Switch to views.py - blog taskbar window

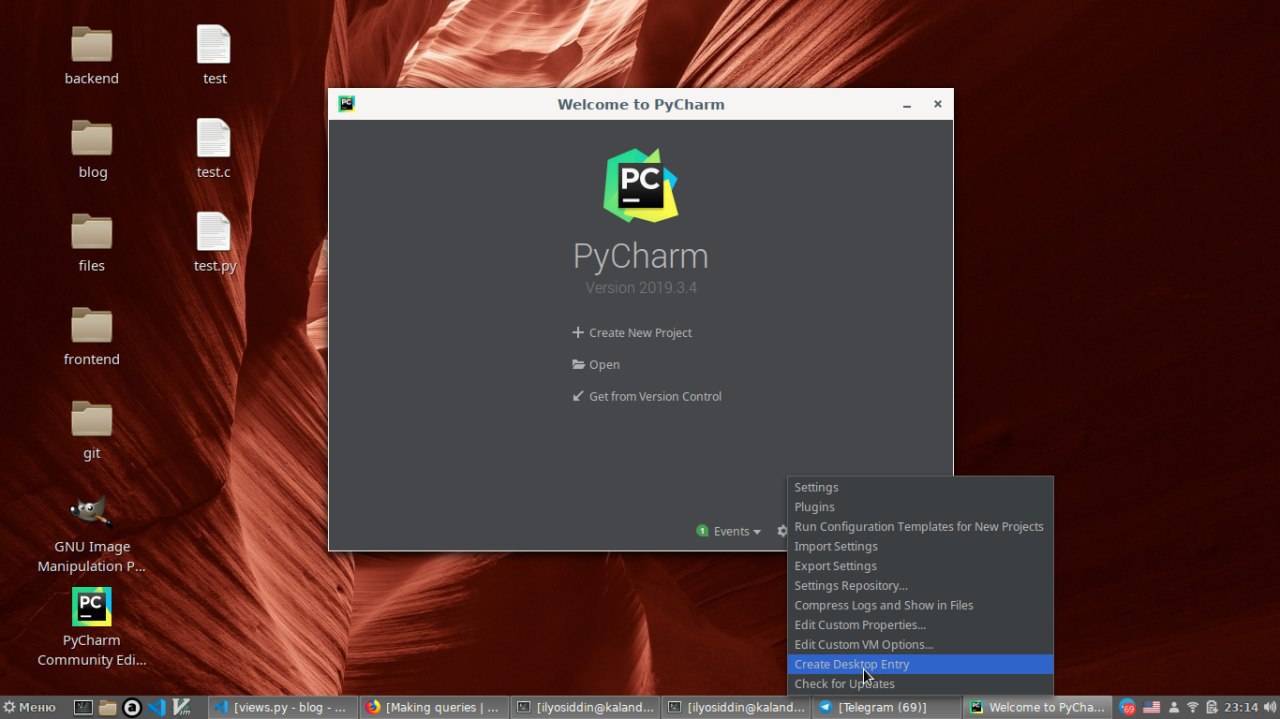click(283, 707)
